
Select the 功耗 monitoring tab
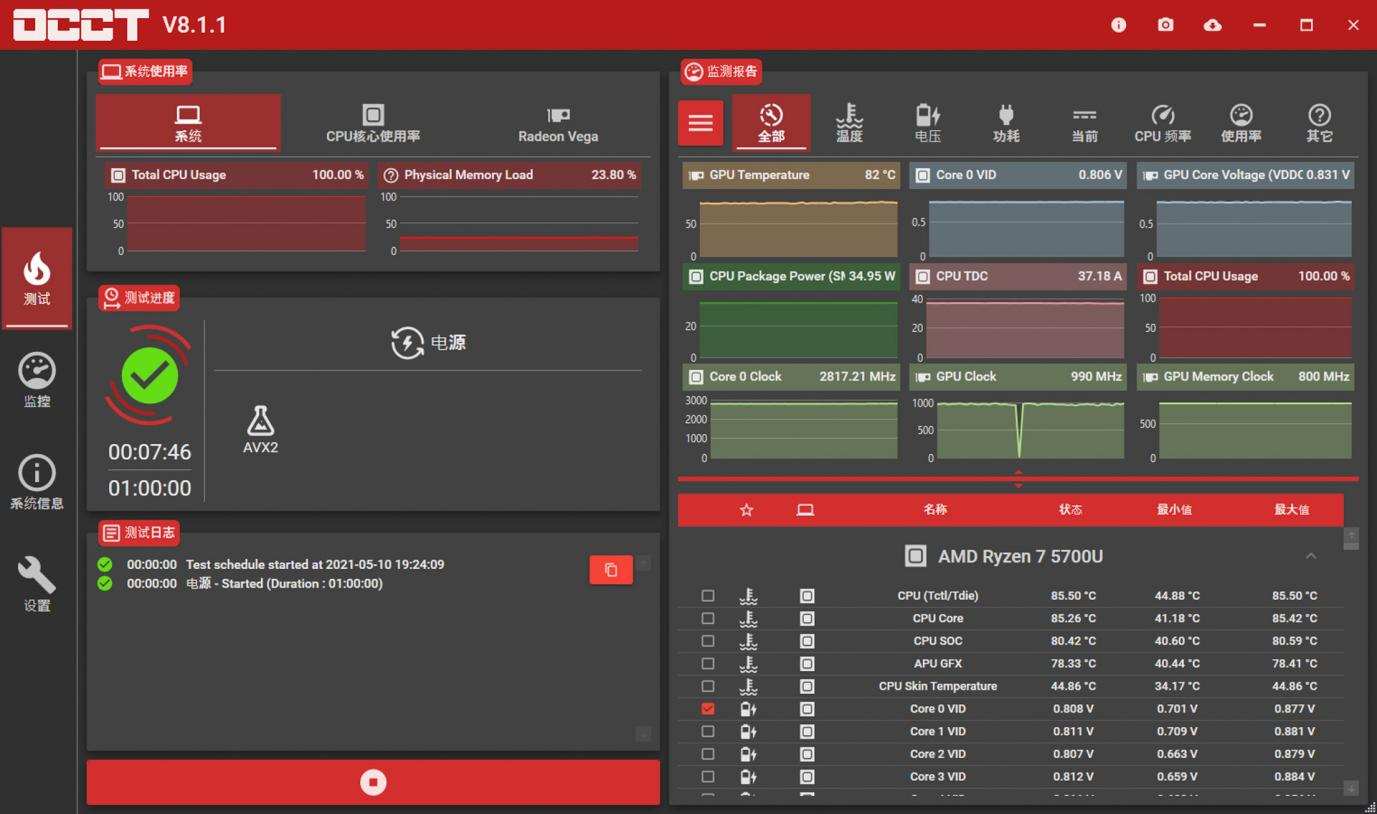tap(1006, 123)
